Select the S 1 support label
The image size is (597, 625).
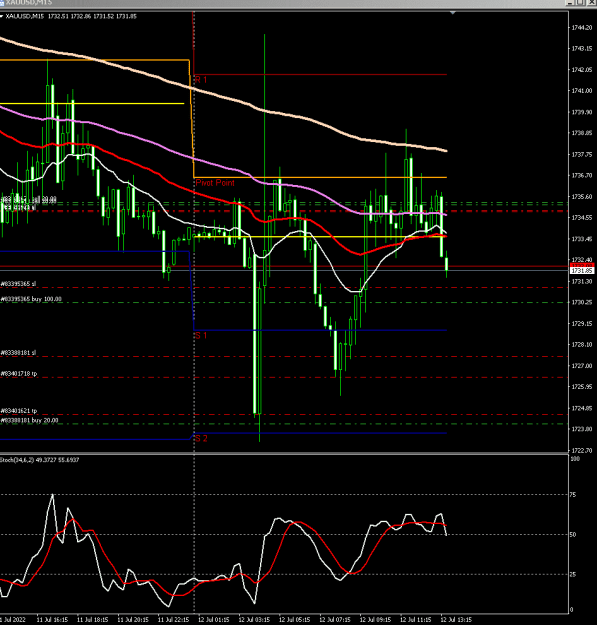pyautogui.click(x=201, y=336)
